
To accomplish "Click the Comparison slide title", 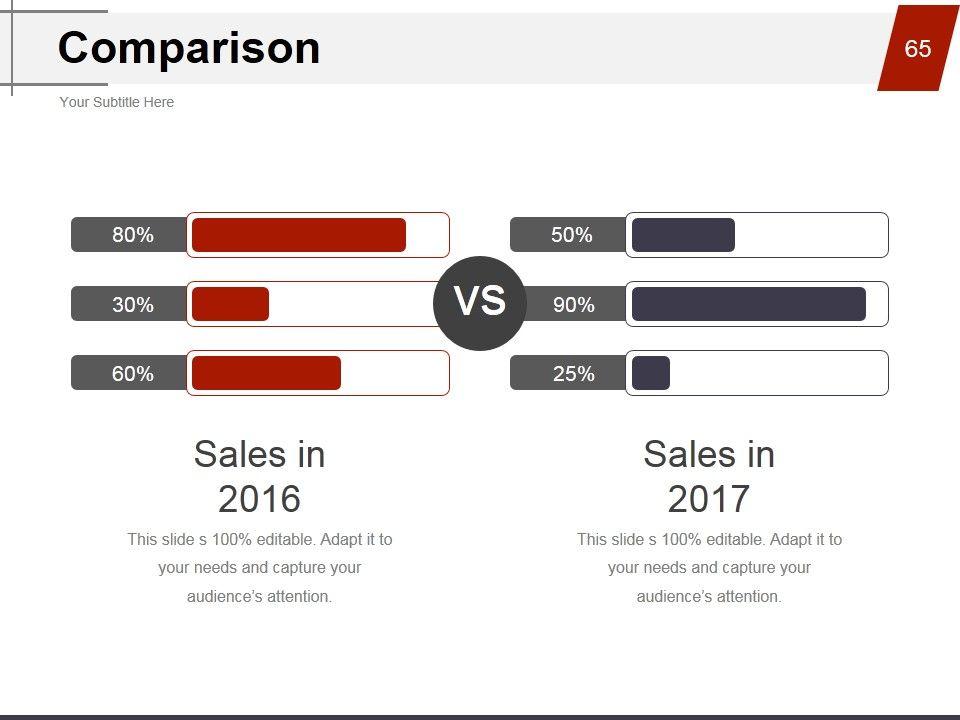I will tap(189, 48).
